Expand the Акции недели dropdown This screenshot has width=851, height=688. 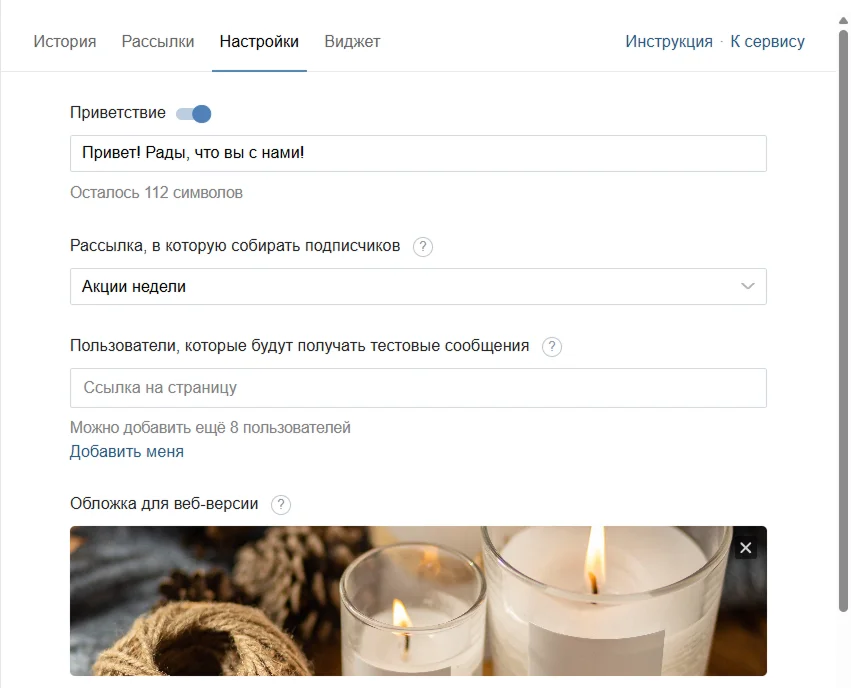(418, 286)
